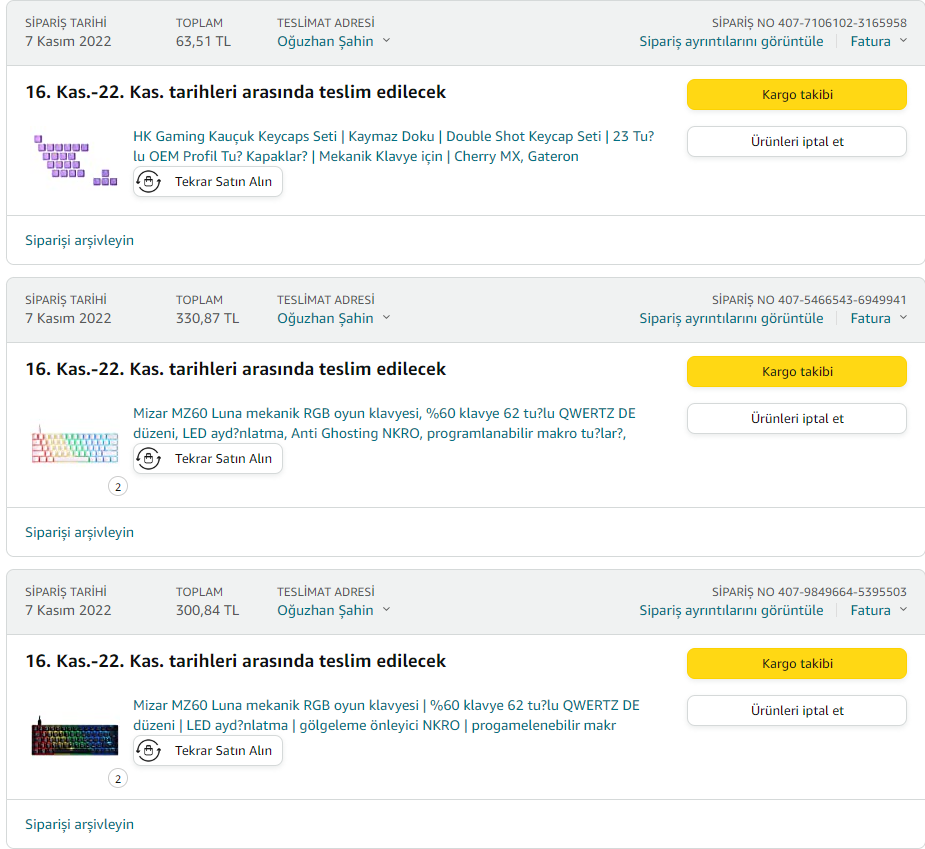Expand Oğuzhan Şahin address in first order
925x849 pixels.
(x=334, y=41)
